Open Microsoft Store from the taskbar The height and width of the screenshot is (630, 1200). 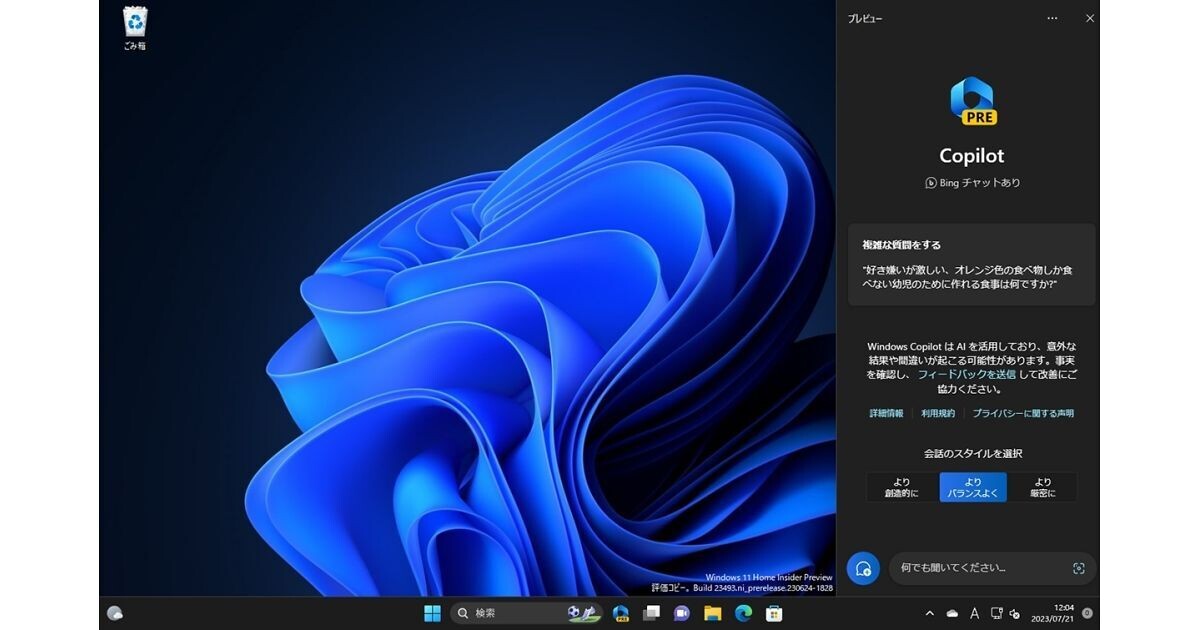(773, 613)
